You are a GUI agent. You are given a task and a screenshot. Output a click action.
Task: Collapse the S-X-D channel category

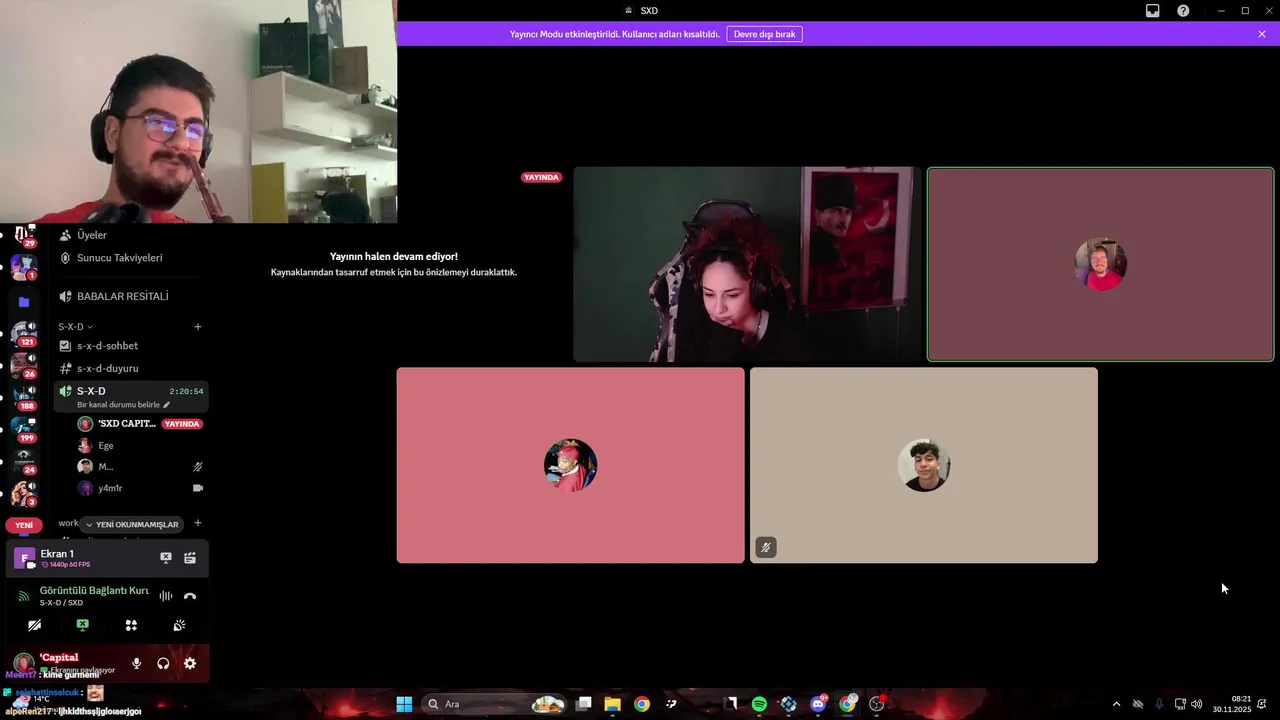75,327
